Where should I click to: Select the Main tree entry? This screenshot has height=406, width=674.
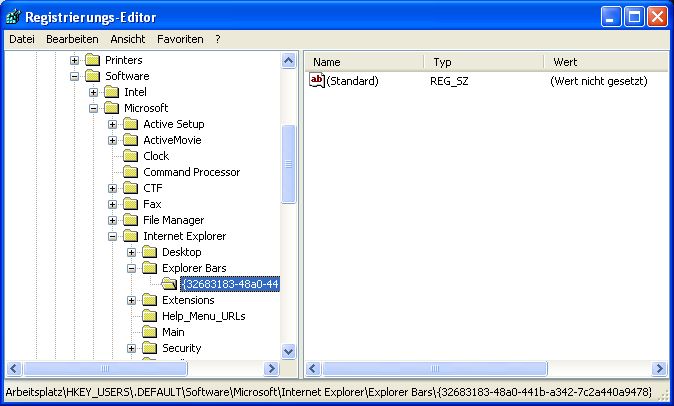pos(173,332)
